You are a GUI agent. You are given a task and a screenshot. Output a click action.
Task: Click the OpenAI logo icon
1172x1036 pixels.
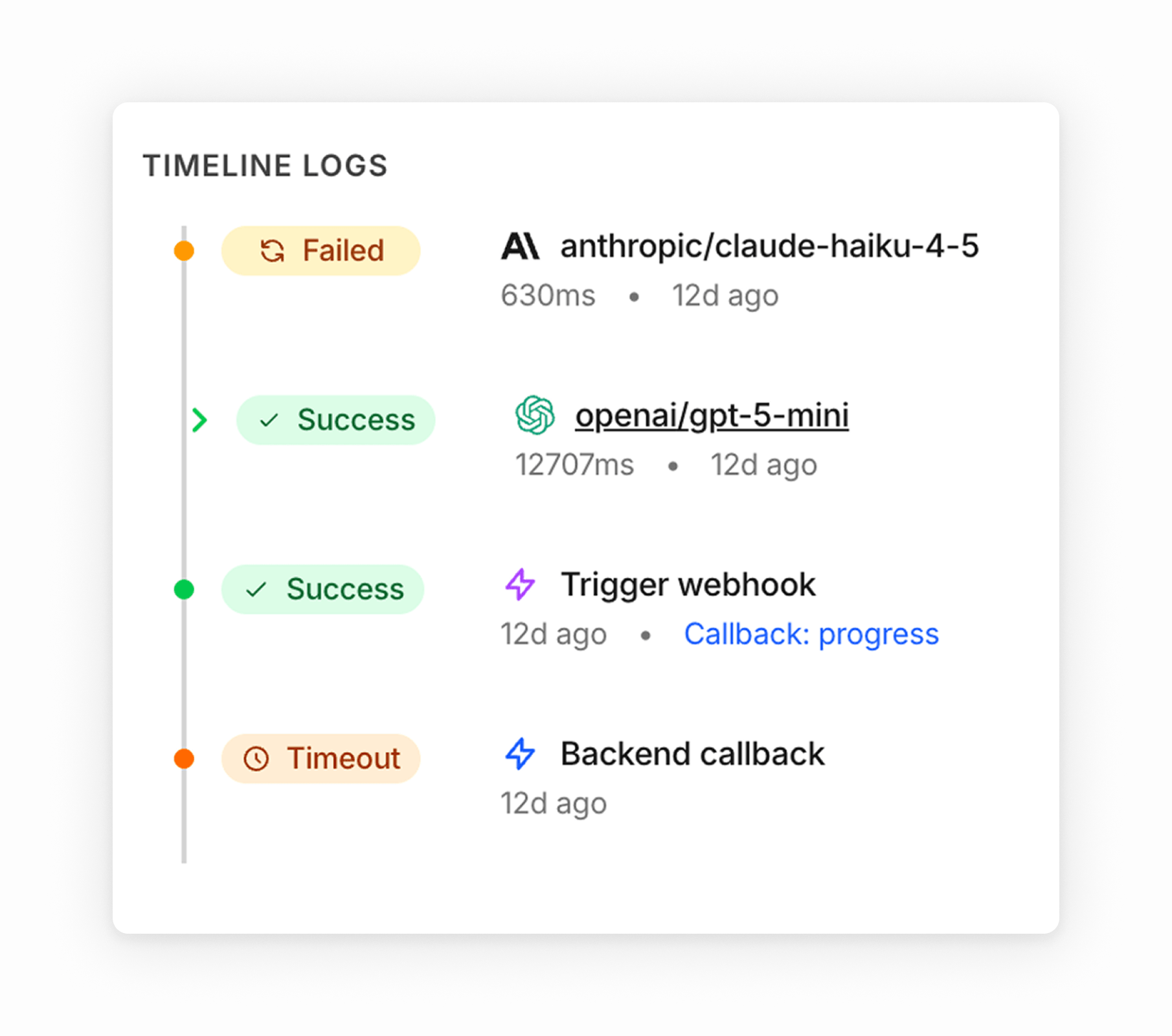tap(535, 415)
